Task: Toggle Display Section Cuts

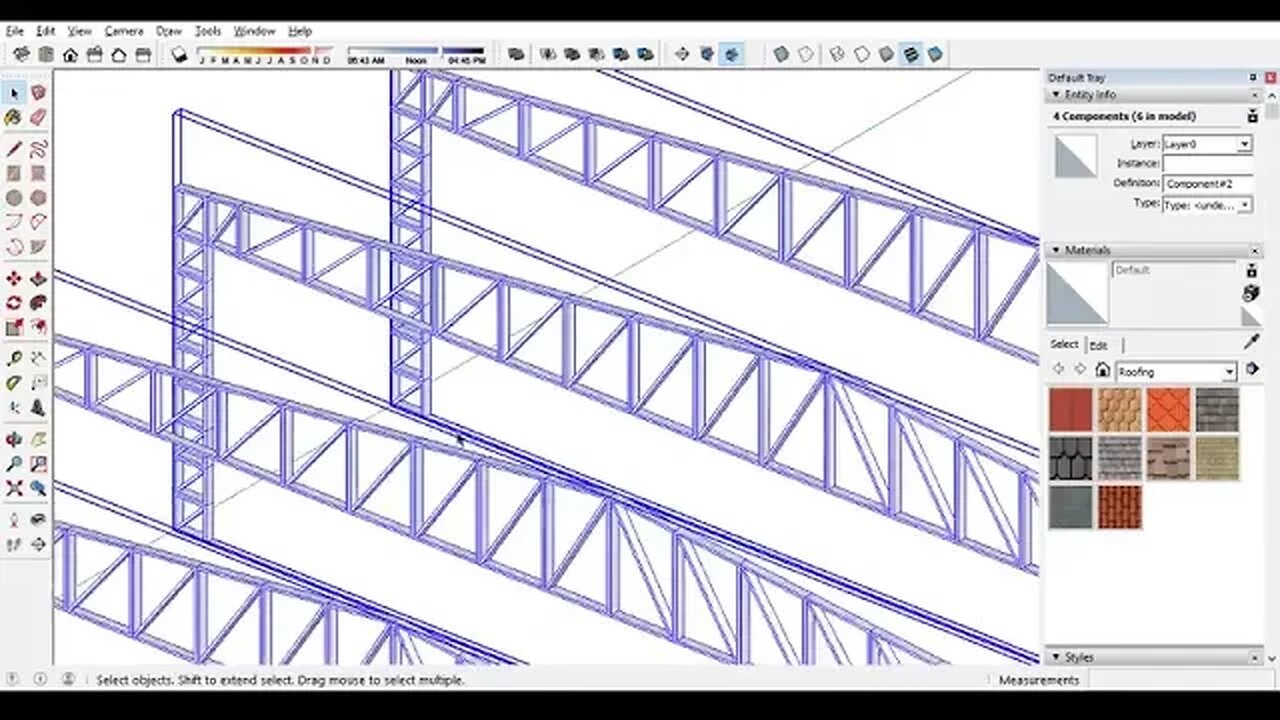Action: pos(731,55)
